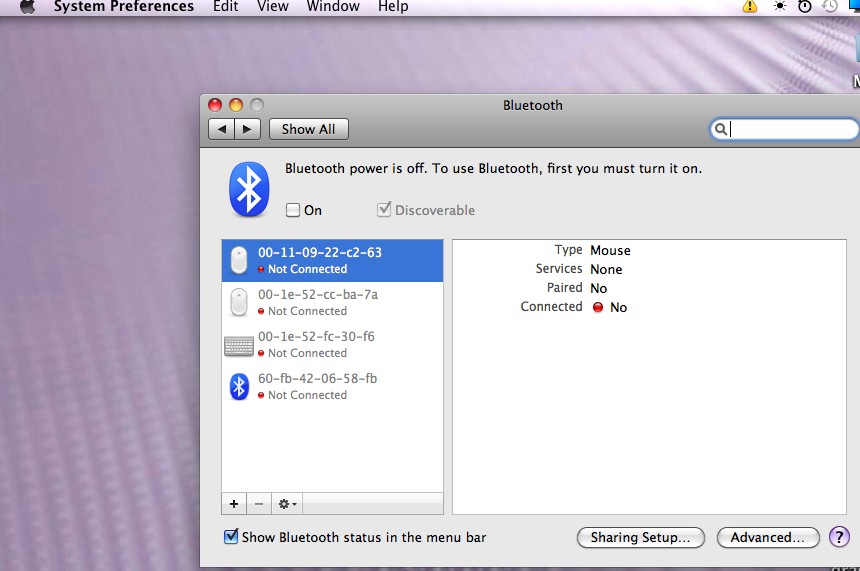Click the Services value None

pos(606,269)
